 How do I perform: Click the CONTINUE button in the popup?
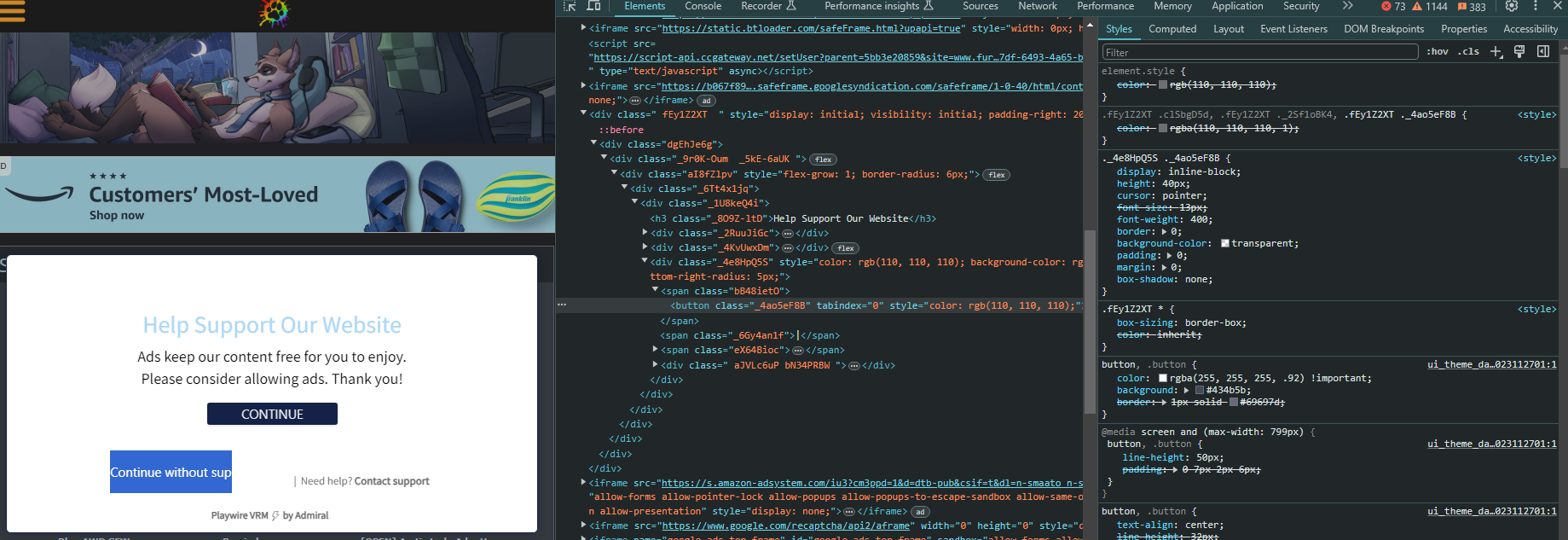272,414
